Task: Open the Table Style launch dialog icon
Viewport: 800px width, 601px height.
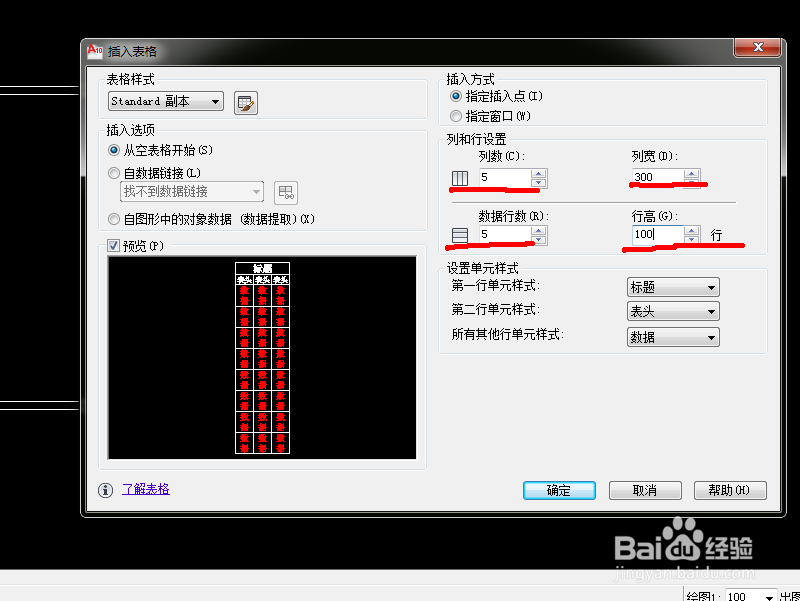Action: (245, 102)
